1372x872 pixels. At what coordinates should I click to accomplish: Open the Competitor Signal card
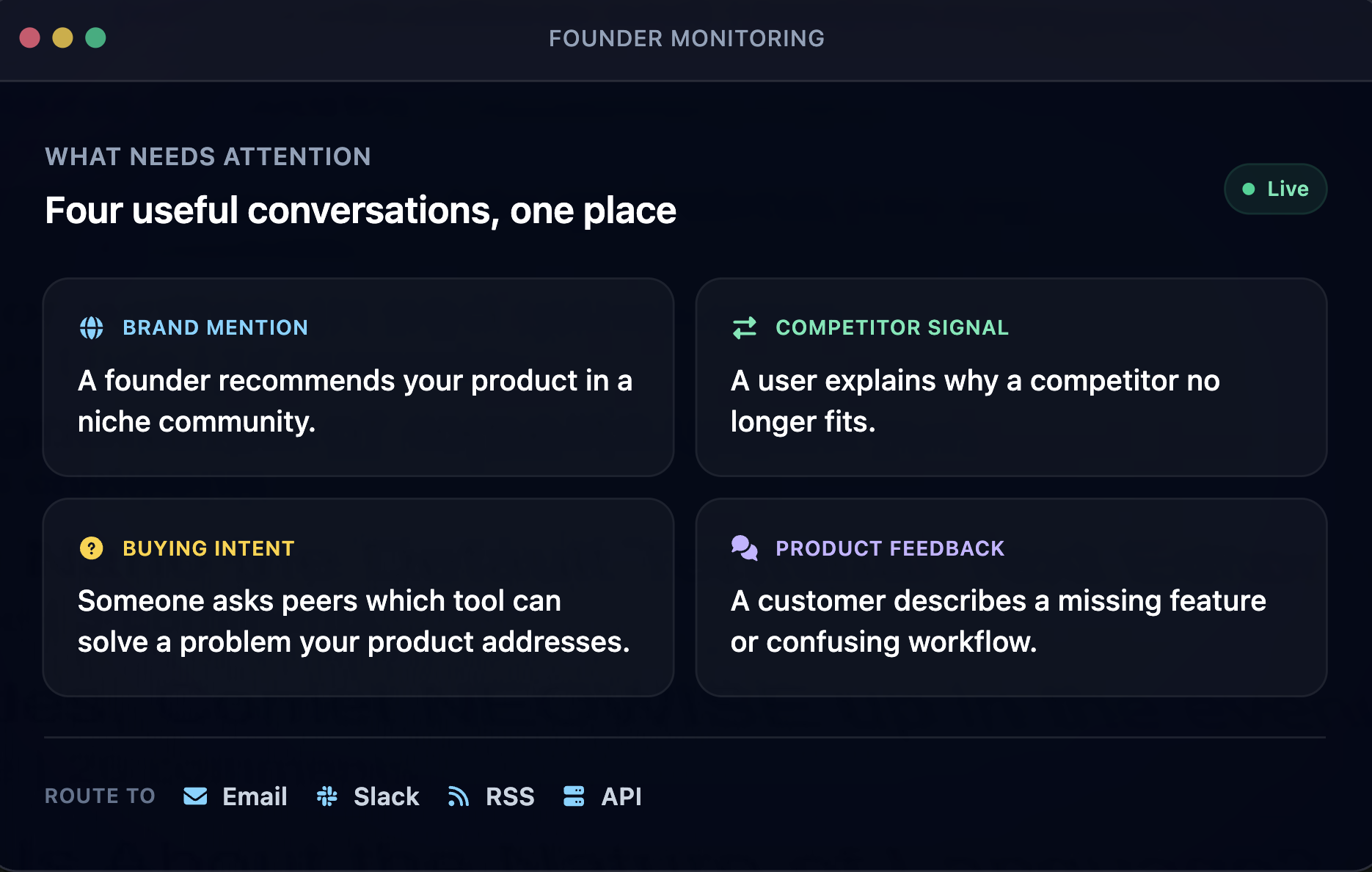pos(1012,377)
